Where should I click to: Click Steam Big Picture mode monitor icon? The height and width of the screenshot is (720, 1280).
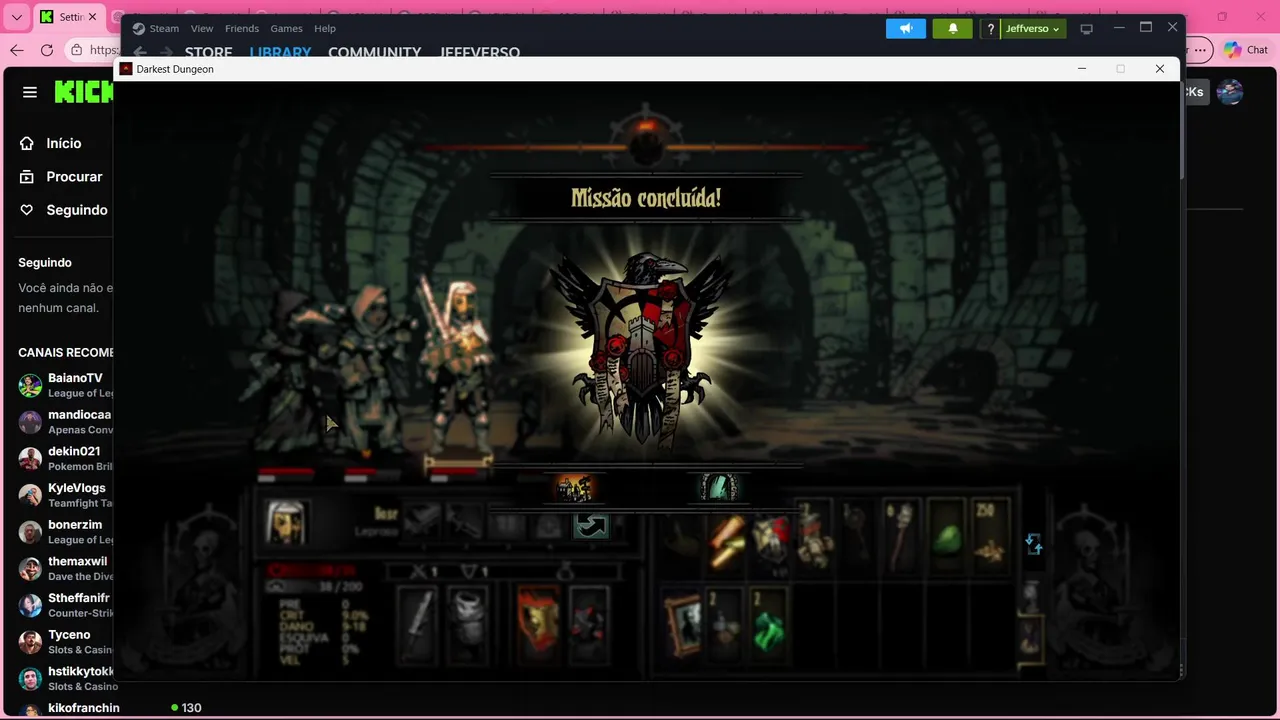pyautogui.click(x=1087, y=29)
